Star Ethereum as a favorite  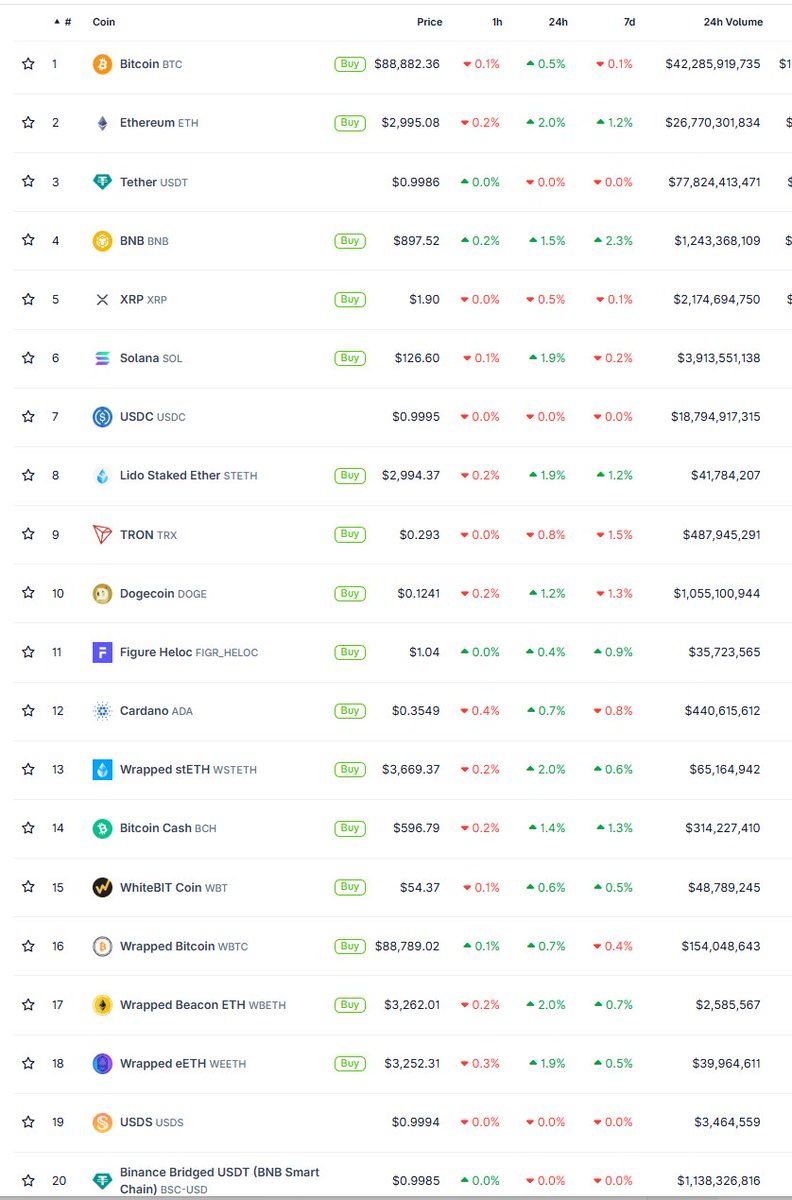tap(28, 123)
